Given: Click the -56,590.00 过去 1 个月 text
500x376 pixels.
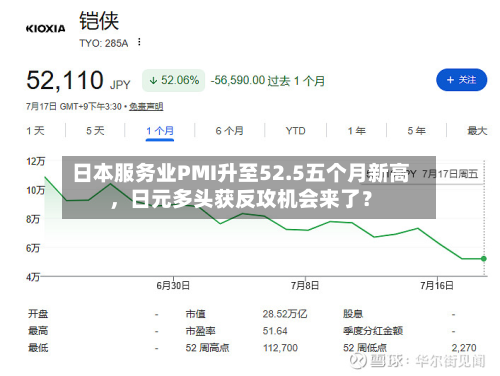Looking at the screenshot, I should [x=268, y=81].
